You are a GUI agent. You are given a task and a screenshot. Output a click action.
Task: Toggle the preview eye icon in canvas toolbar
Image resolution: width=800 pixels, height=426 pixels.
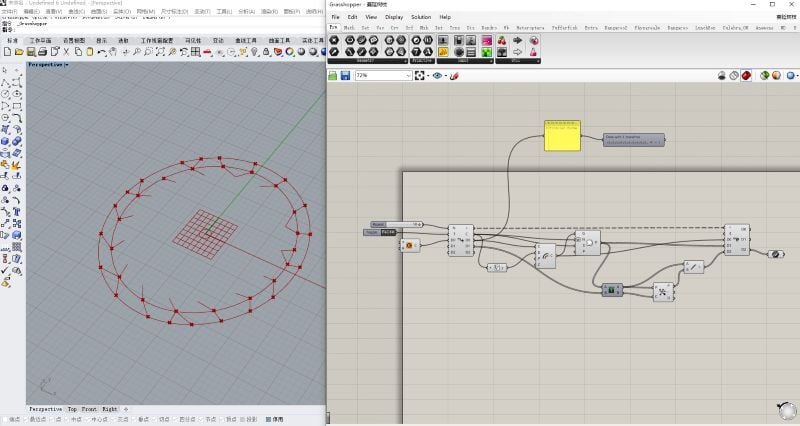pyautogui.click(x=438, y=75)
